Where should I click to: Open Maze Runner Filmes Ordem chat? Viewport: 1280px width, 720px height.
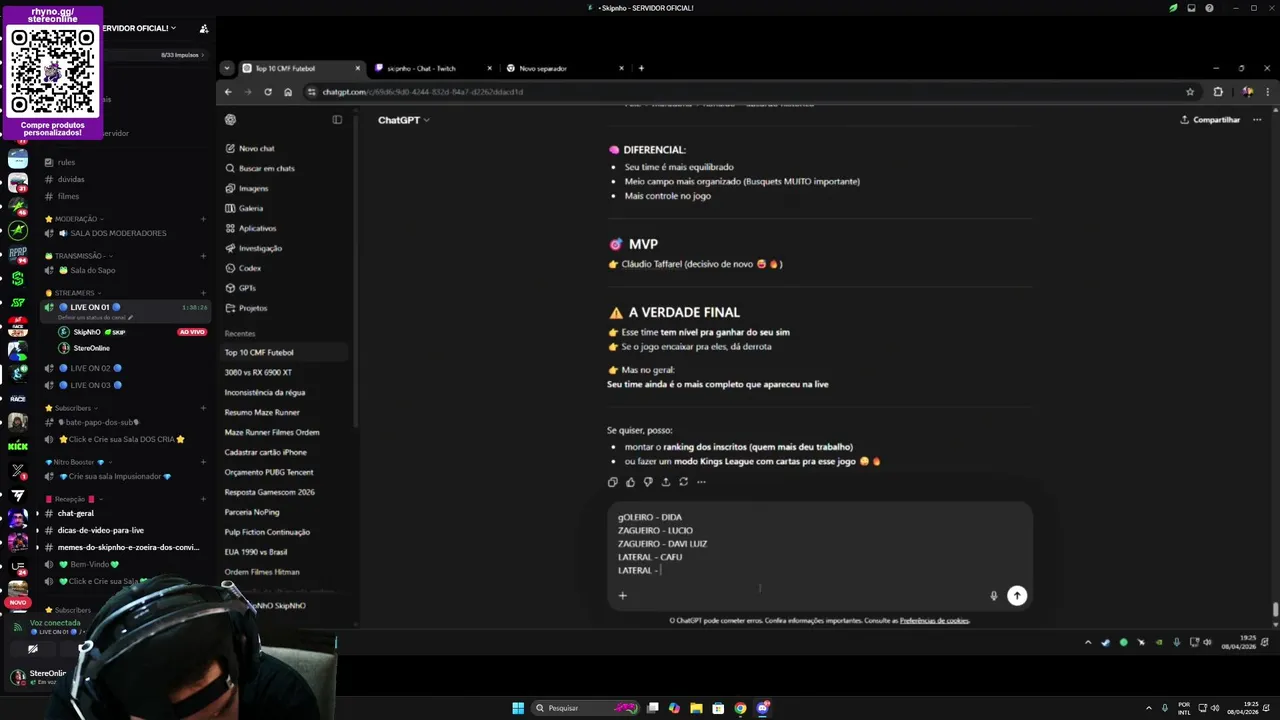(x=271, y=432)
